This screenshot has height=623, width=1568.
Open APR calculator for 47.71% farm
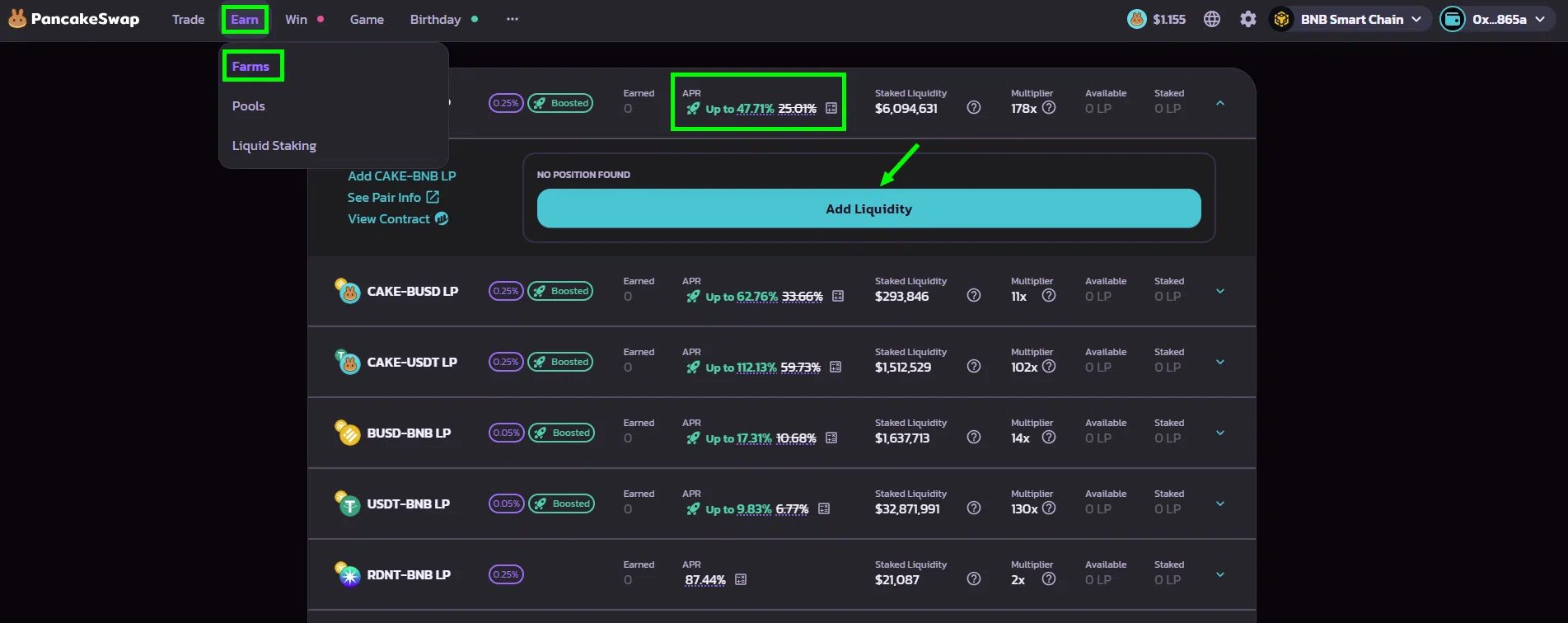(831, 108)
